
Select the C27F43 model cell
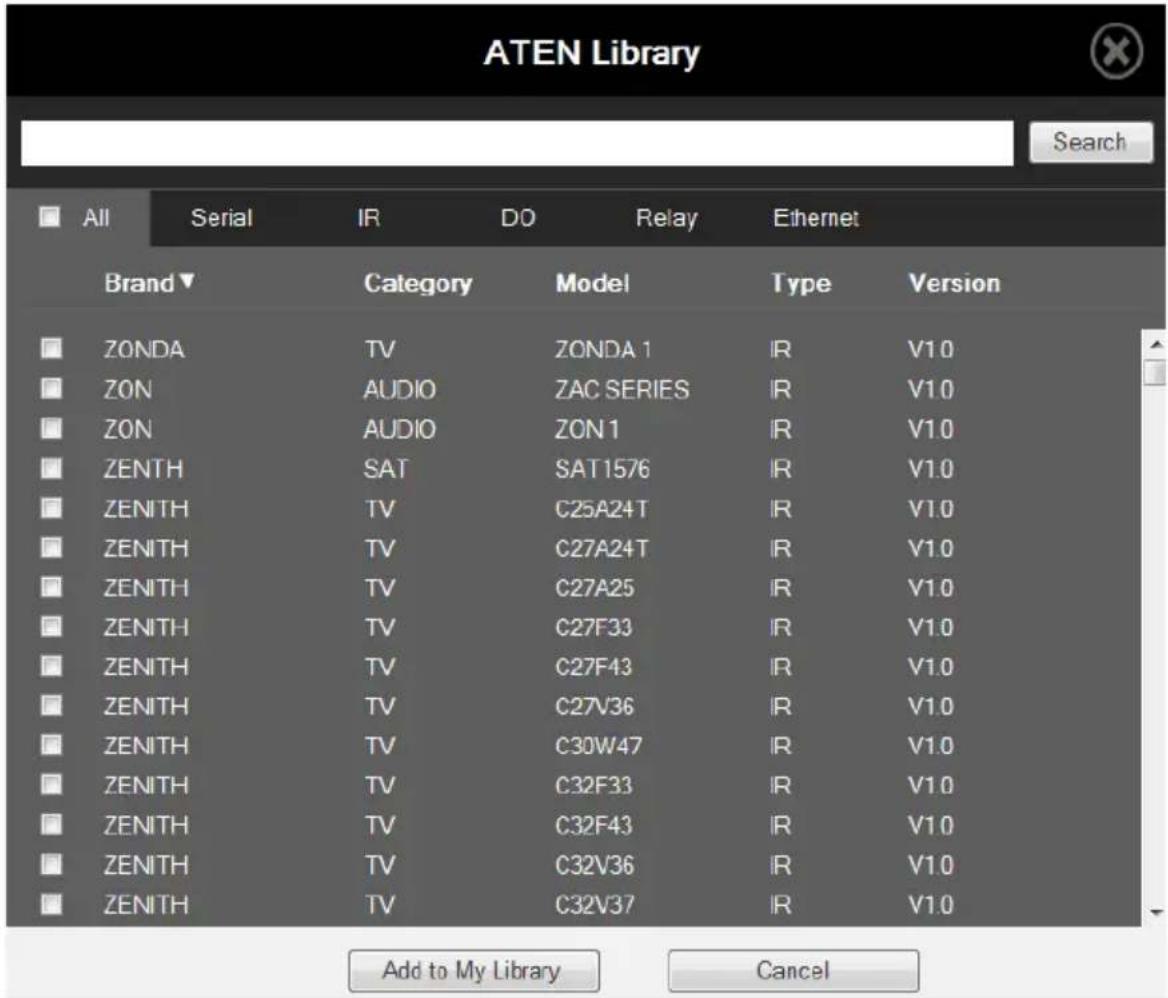click(x=593, y=667)
